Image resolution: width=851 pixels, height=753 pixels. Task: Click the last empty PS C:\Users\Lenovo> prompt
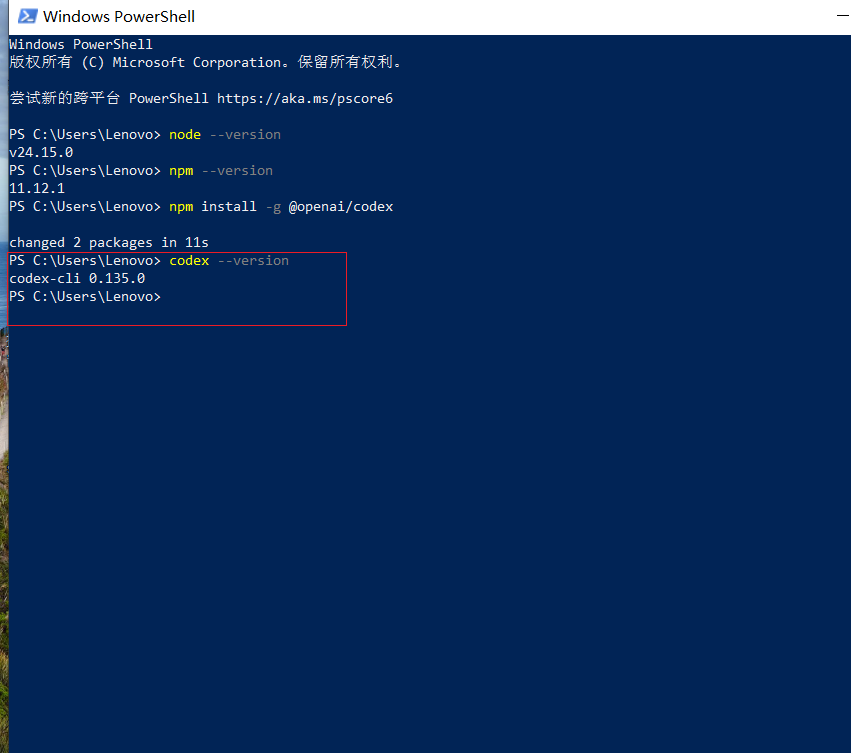(85, 296)
